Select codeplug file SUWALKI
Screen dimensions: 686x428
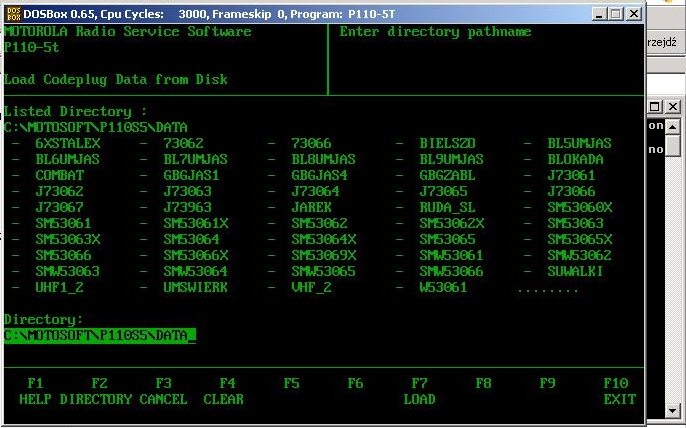[x=575, y=271]
